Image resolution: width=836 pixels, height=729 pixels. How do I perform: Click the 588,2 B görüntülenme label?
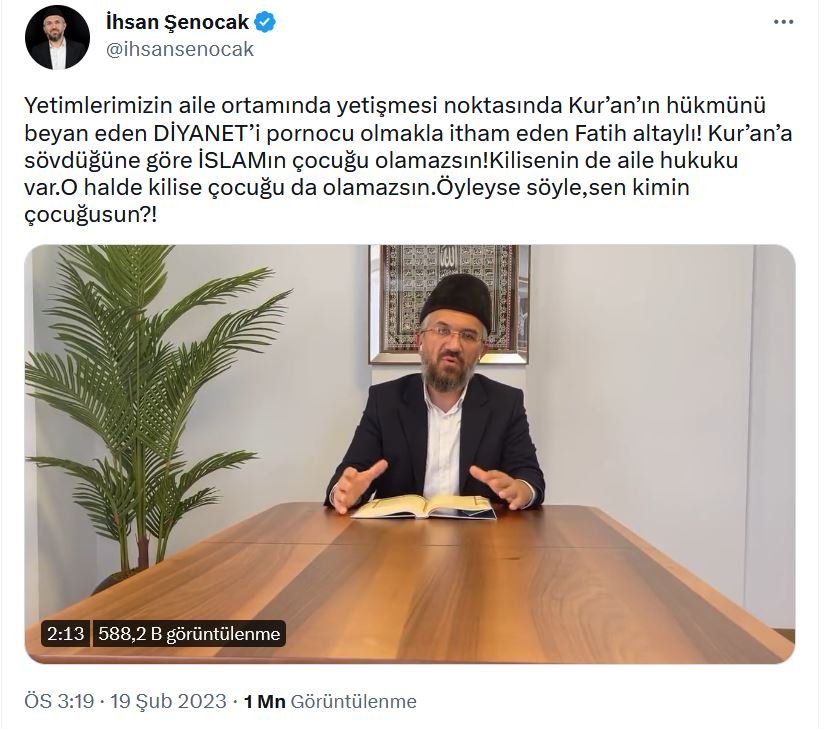pyautogui.click(x=189, y=634)
